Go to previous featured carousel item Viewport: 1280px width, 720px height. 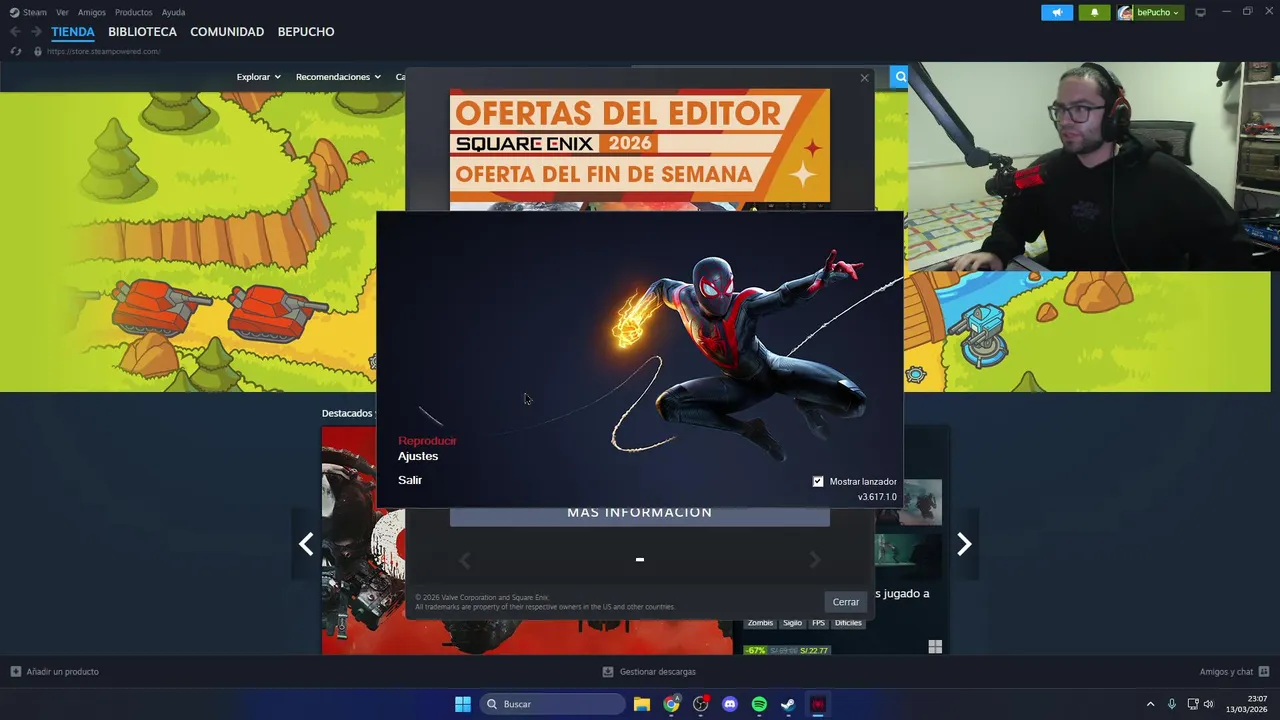306,544
